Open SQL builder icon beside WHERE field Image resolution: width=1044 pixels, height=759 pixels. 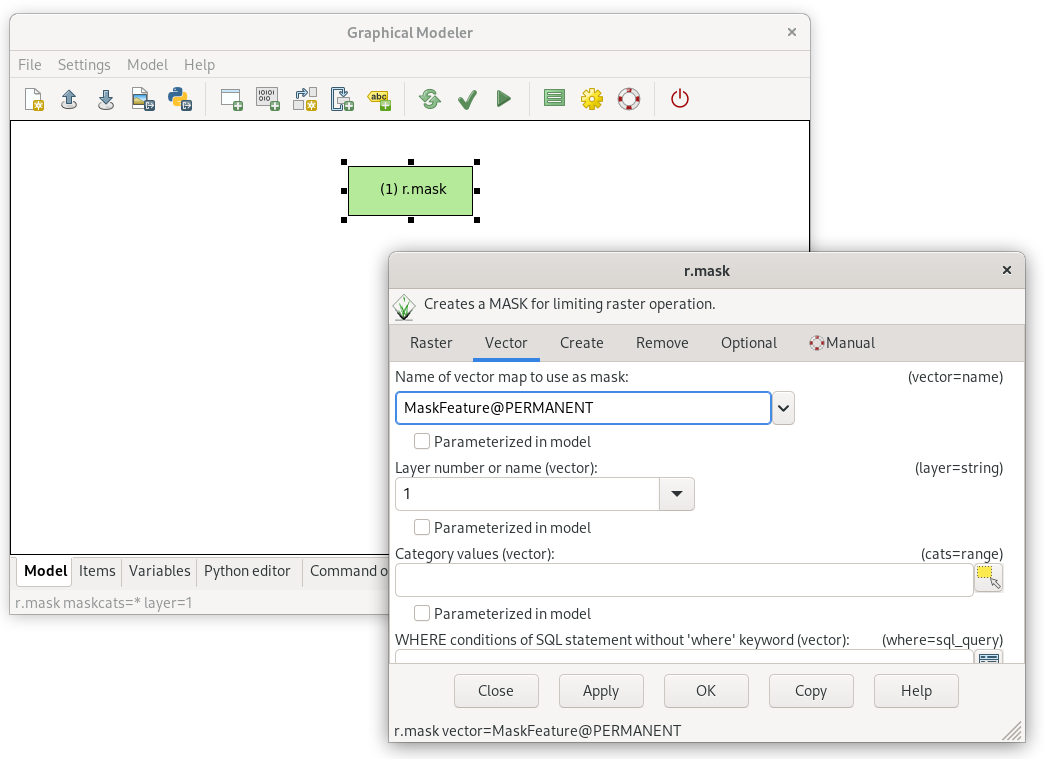coord(989,658)
